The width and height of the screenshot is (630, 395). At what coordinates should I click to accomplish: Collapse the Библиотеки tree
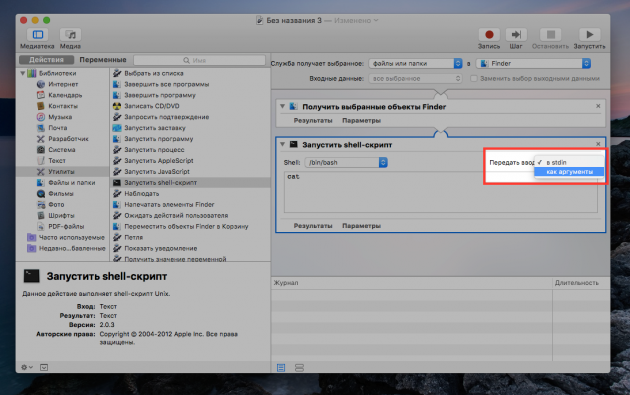23,74
